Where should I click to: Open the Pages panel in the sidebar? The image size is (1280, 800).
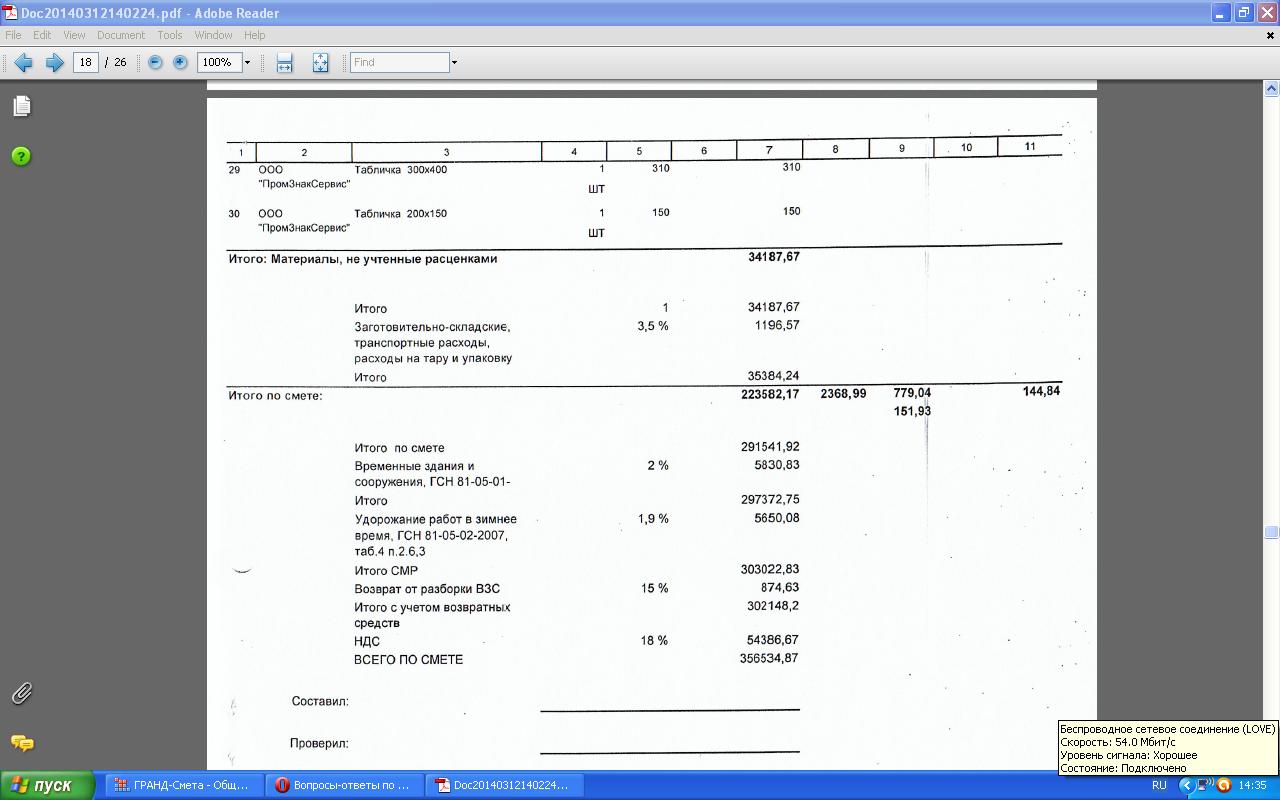(x=22, y=106)
